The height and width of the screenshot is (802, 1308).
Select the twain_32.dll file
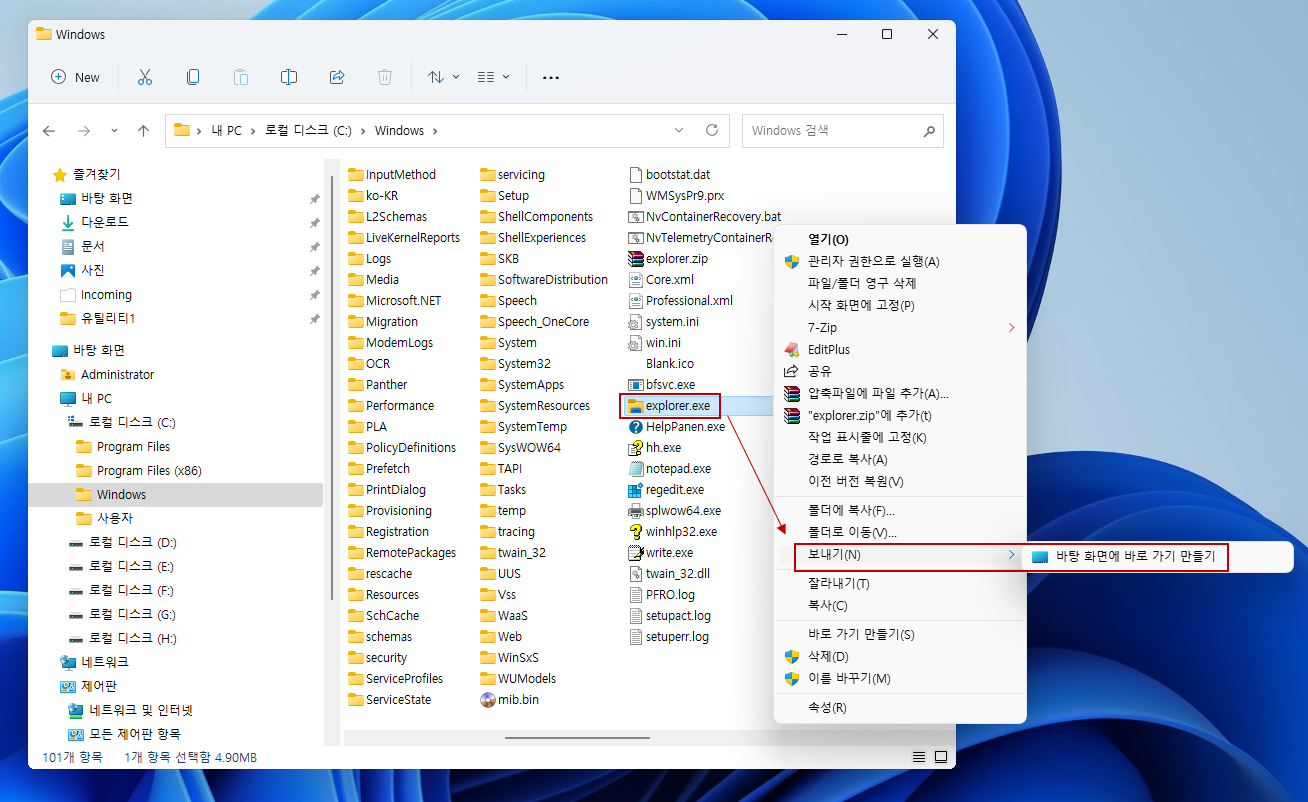coord(669,574)
